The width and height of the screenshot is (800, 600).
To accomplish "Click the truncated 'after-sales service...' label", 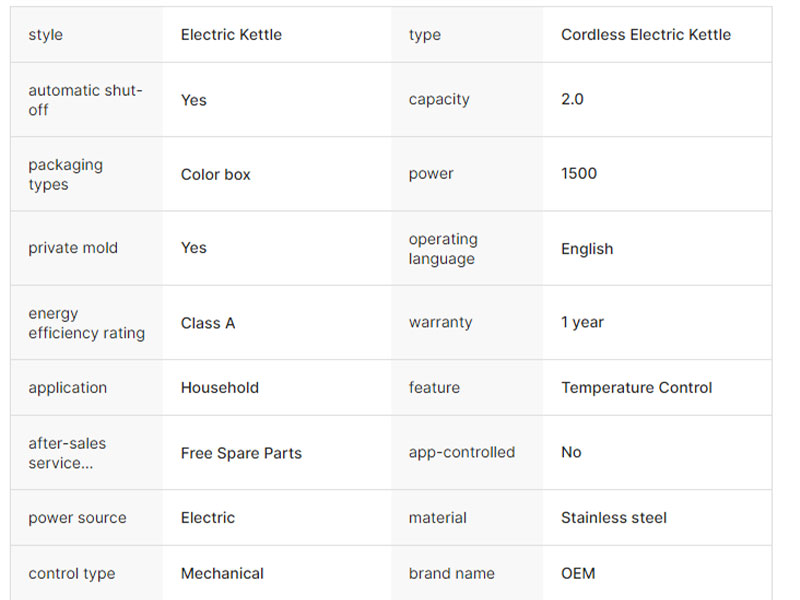I will 67,453.
